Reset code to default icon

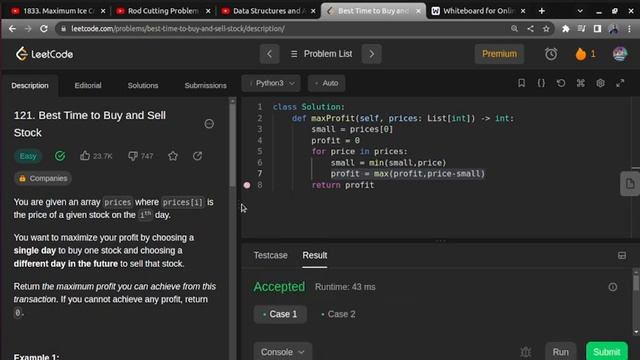561,83
